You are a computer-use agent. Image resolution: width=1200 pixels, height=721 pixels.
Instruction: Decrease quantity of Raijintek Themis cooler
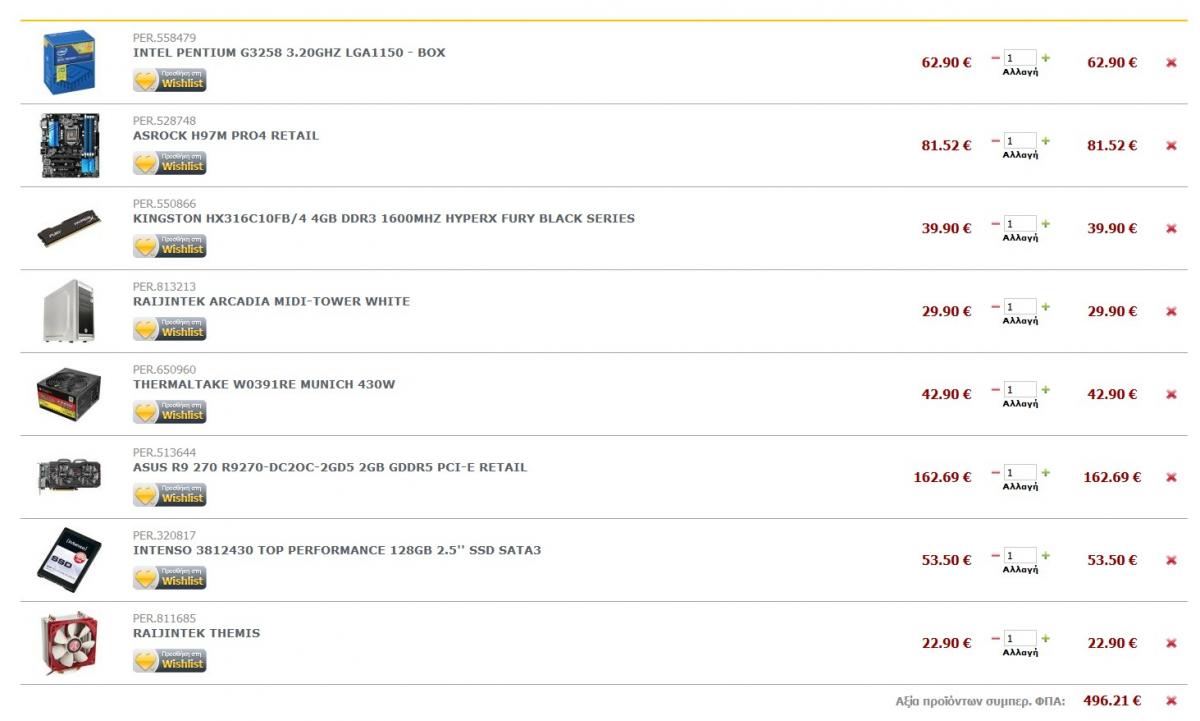click(996, 638)
